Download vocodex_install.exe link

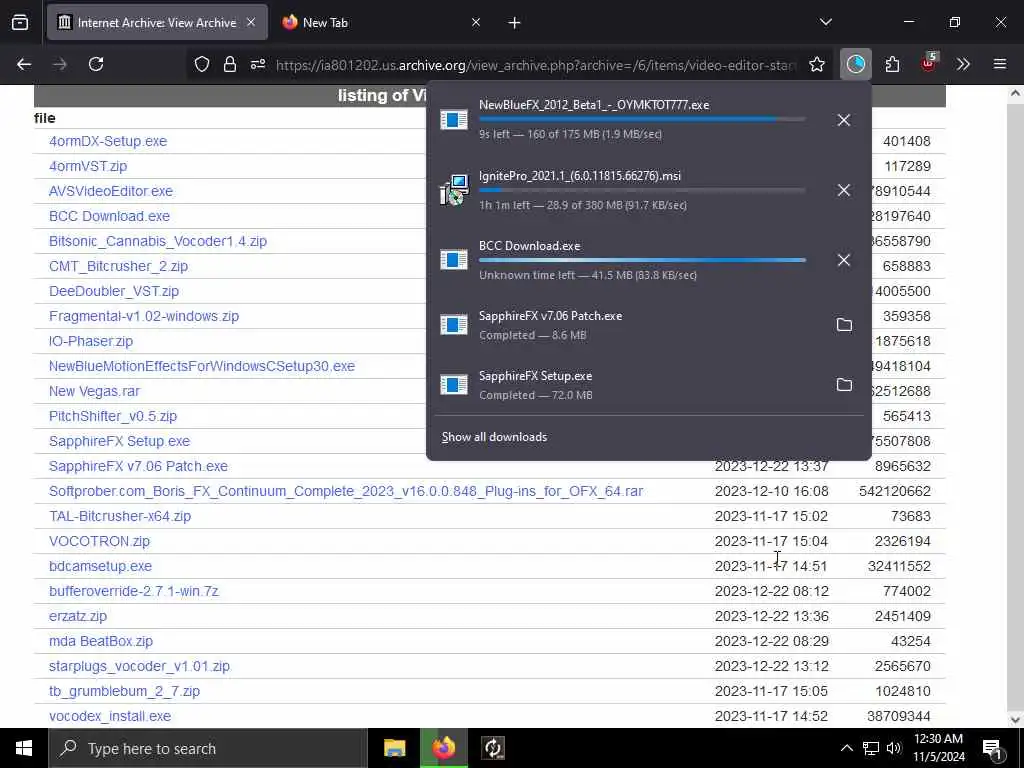(x=110, y=716)
